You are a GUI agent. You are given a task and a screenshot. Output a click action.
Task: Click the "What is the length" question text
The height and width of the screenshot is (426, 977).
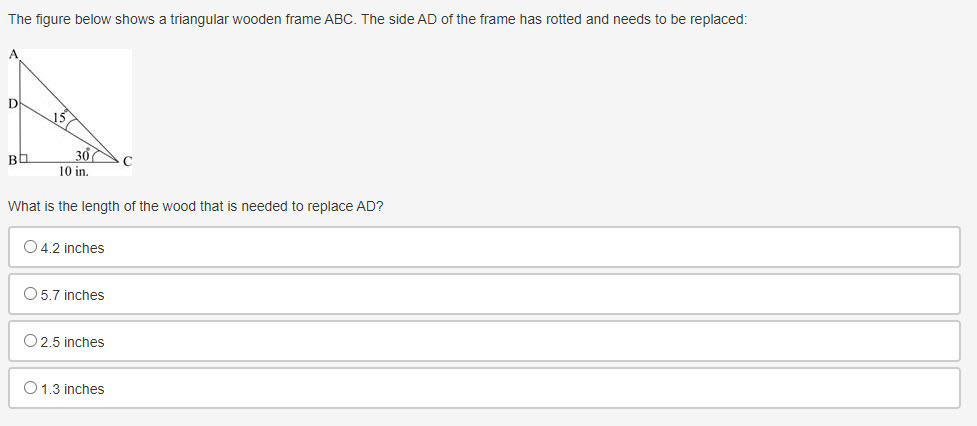tap(196, 206)
